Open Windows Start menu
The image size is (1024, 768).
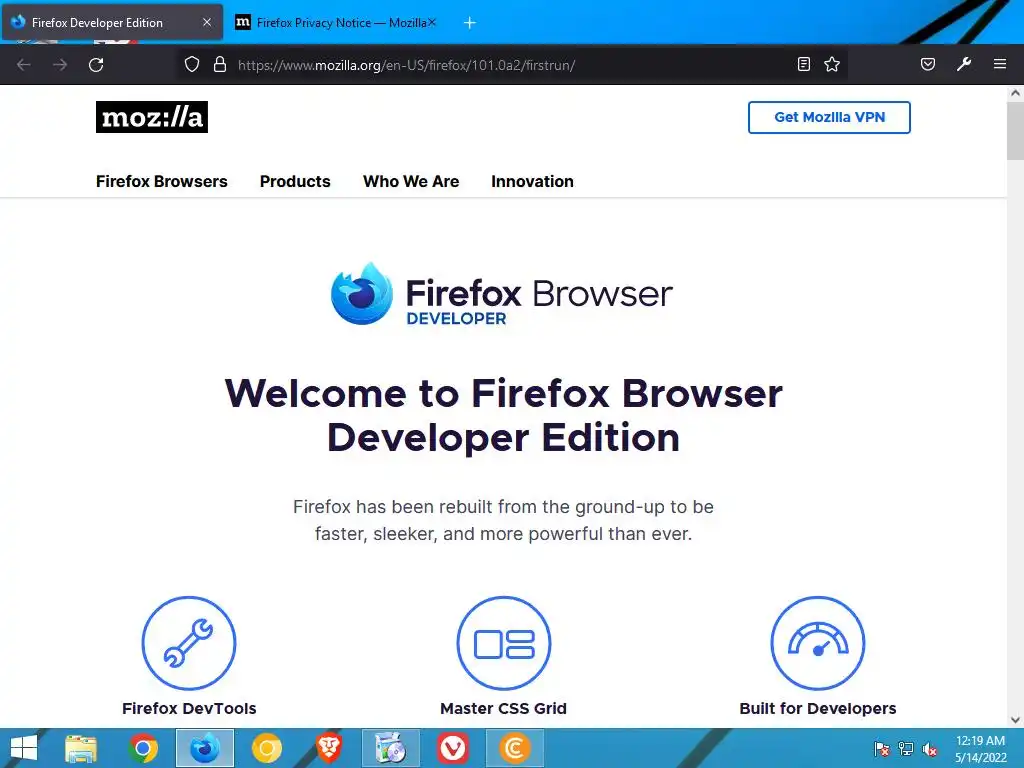click(x=24, y=748)
